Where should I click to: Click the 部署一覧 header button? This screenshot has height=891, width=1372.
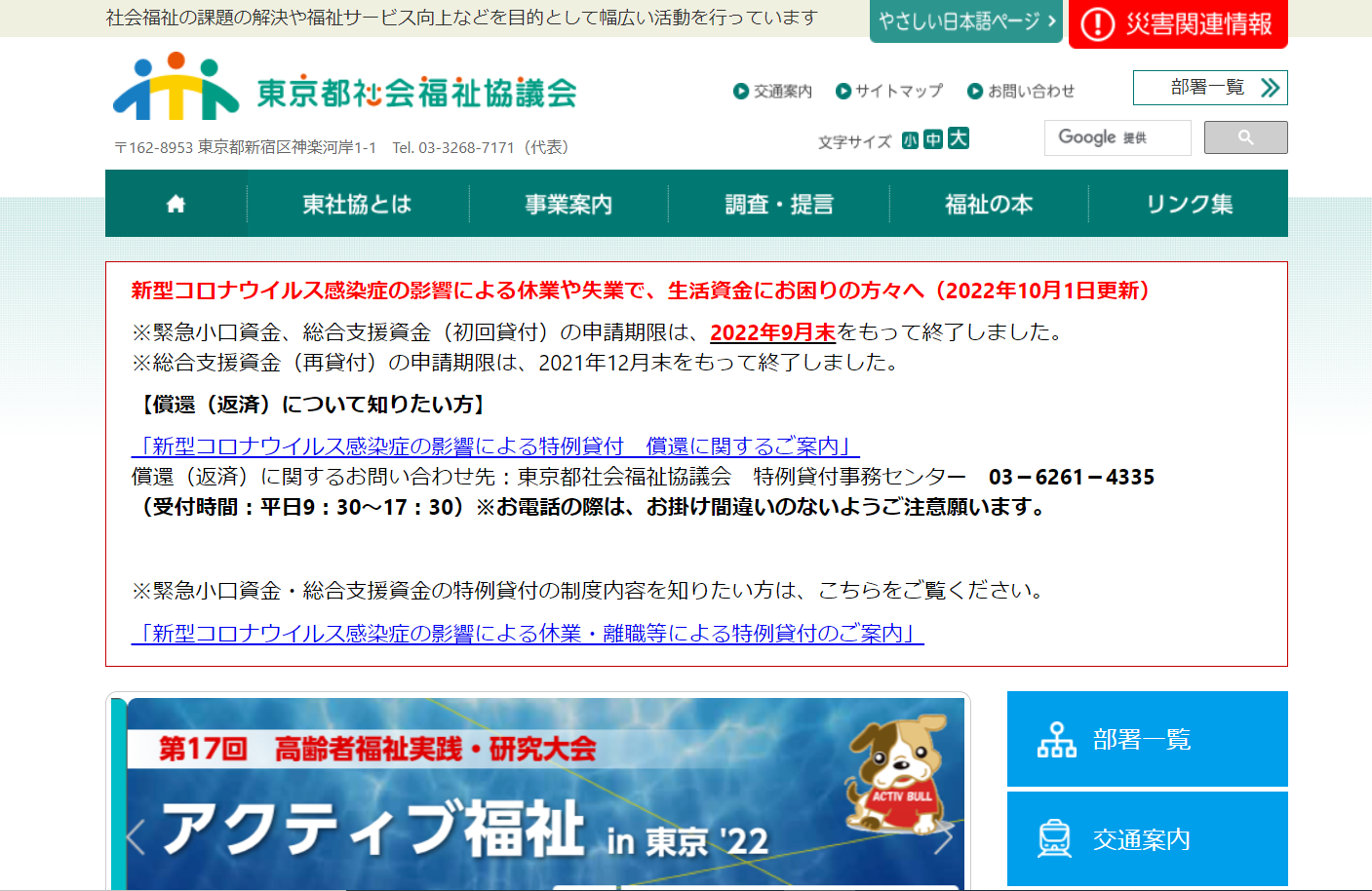1210,88
